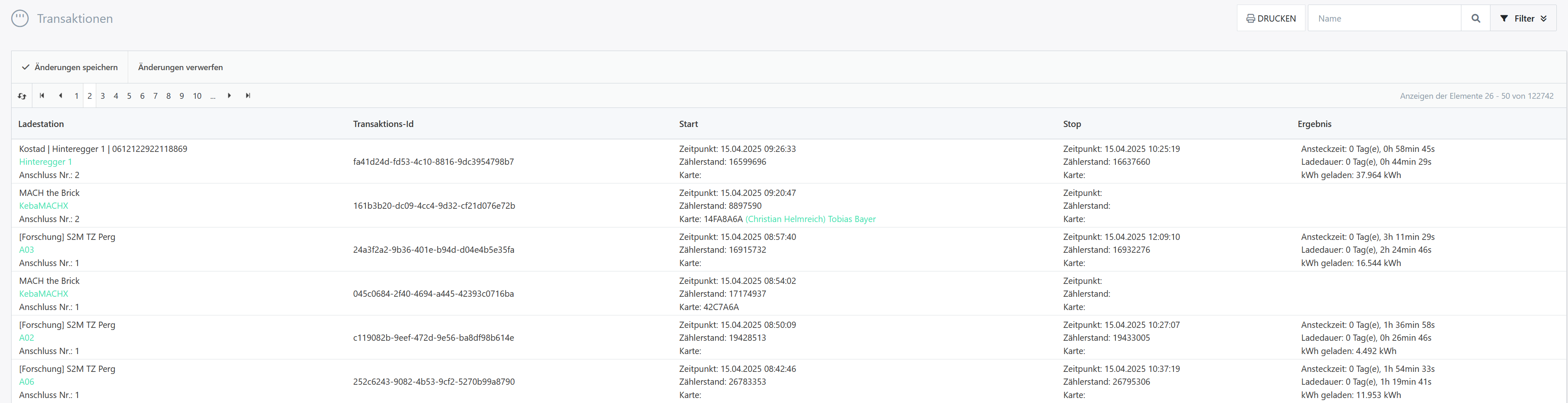This screenshot has height=403, width=1568.
Task: Click Ladedauer 1h 19min 41s result
Action: [x=1366, y=382]
